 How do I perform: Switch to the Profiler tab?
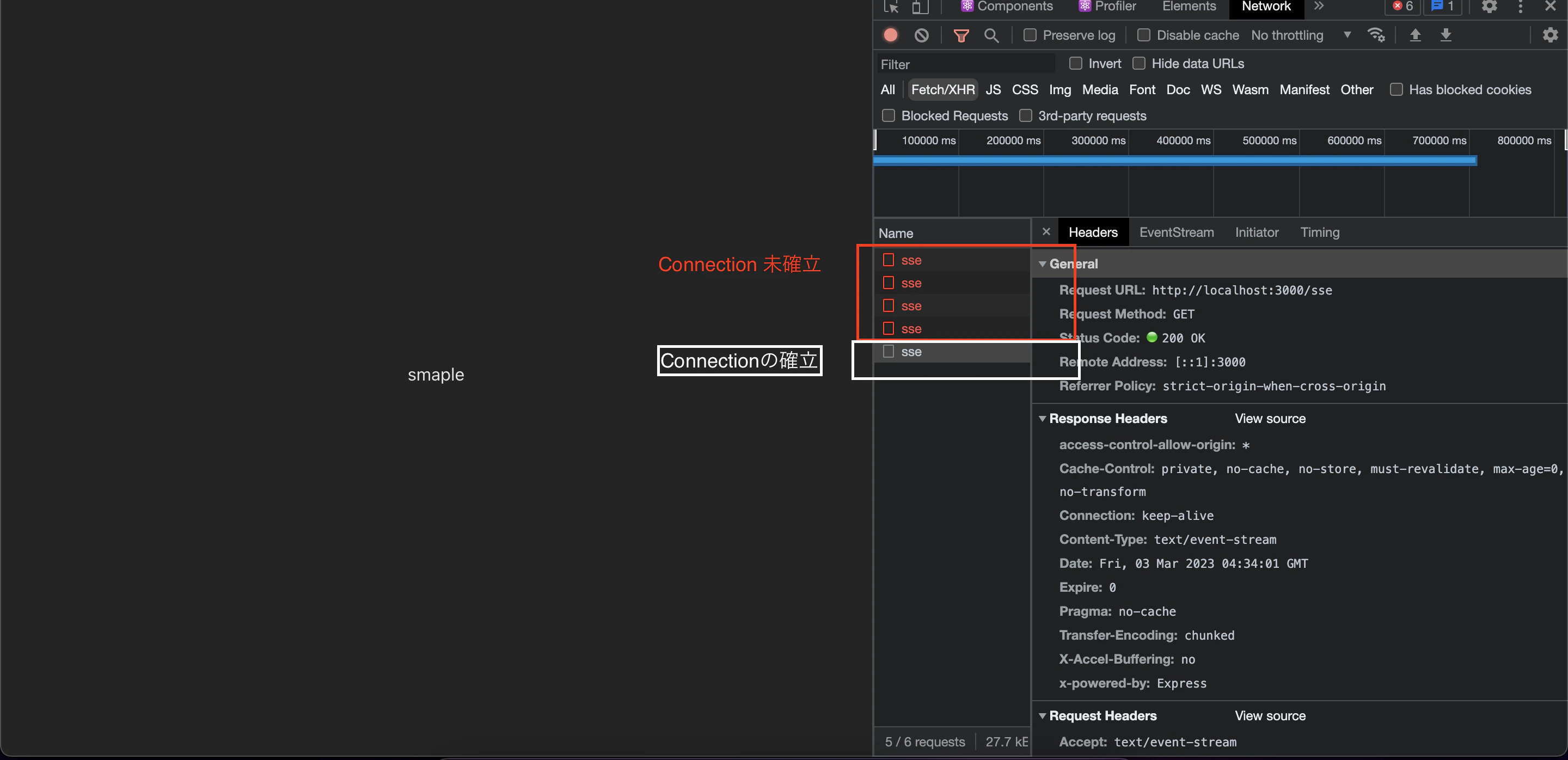coord(1107,6)
